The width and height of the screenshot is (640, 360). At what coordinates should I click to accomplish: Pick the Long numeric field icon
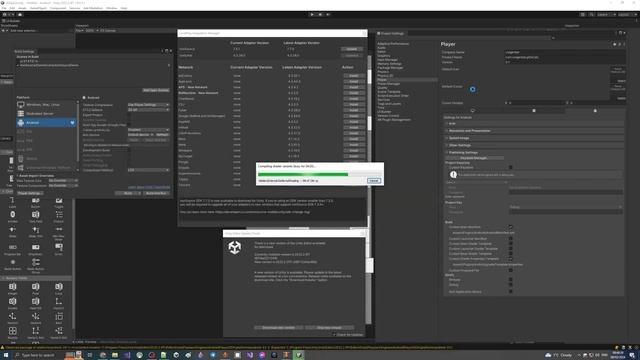tap(59, 287)
